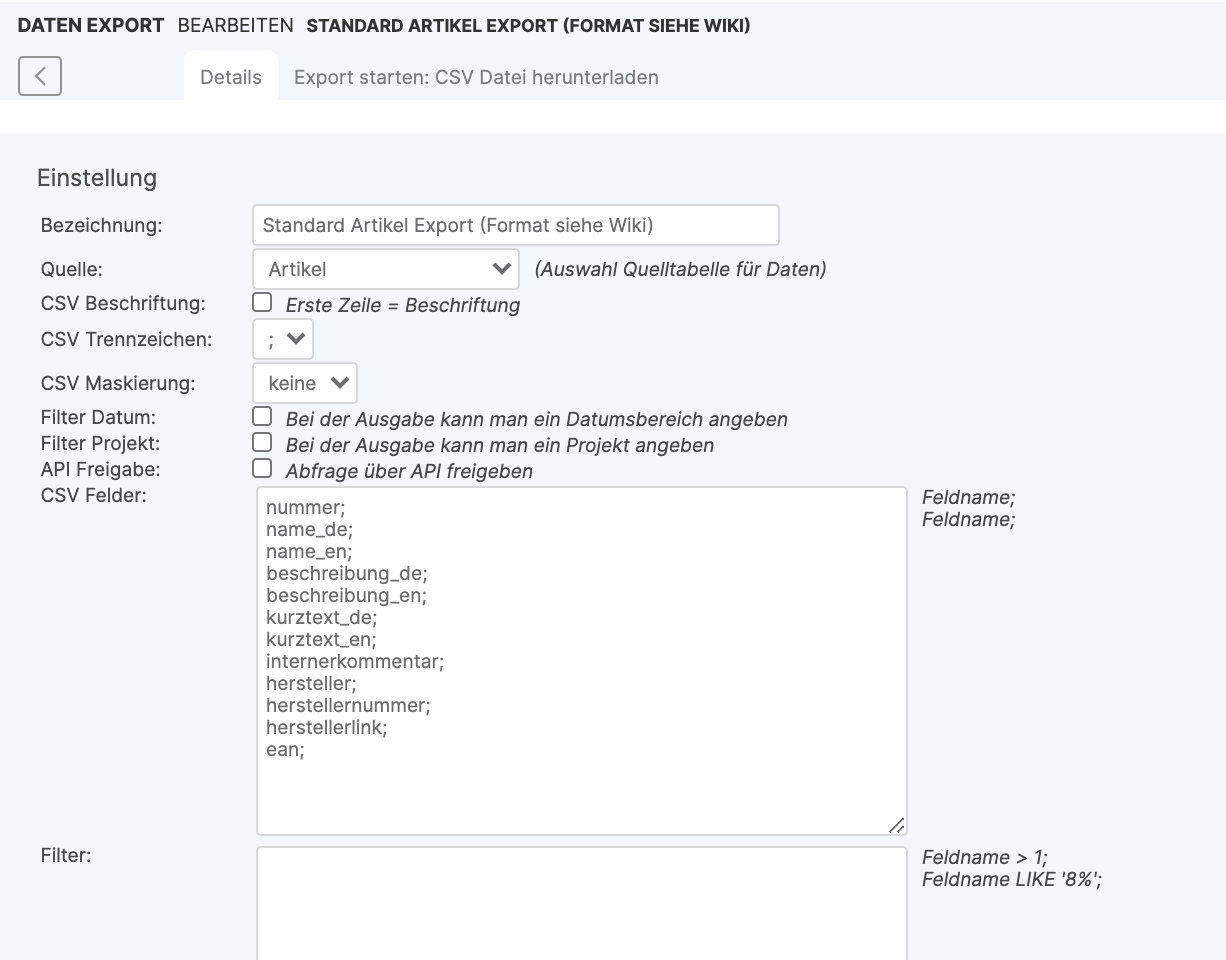Click the 'Bei der Ausgabe kann man ein Projekt angeben' label
This screenshot has height=960, width=1226.
[499, 445]
